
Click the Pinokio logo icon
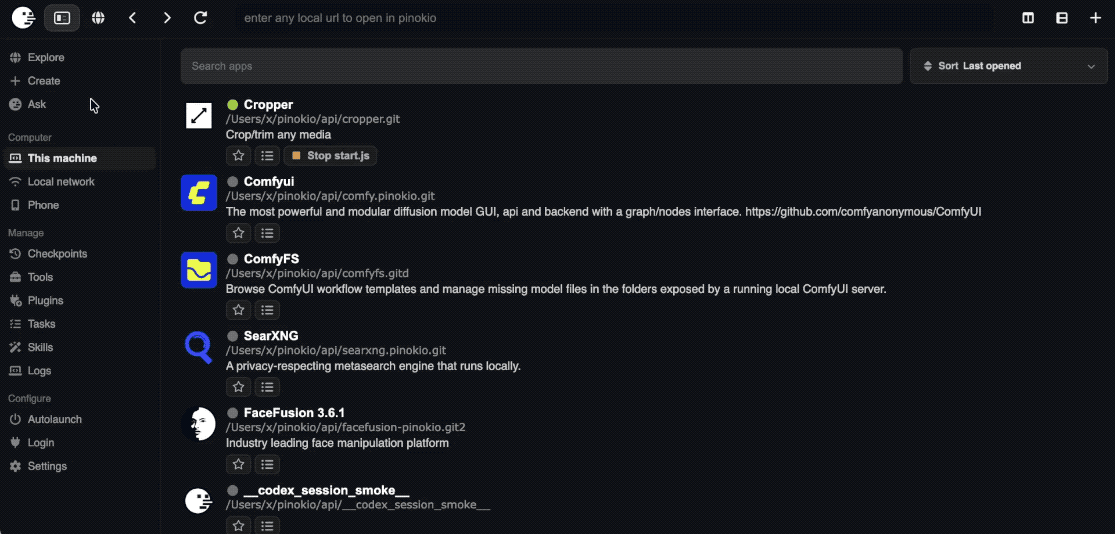click(23, 18)
